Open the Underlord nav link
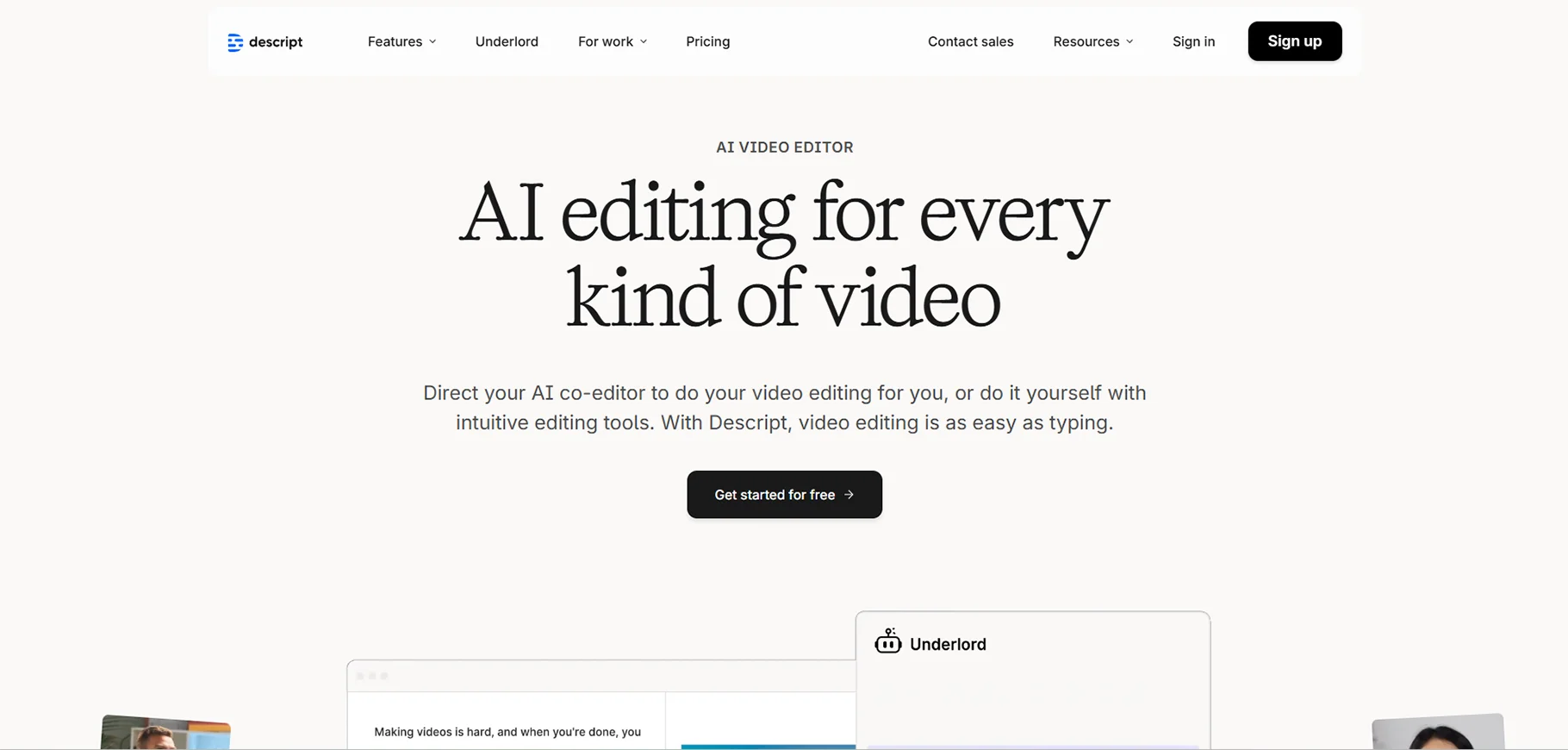This screenshot has height=750, width=1568. (507, 41)
